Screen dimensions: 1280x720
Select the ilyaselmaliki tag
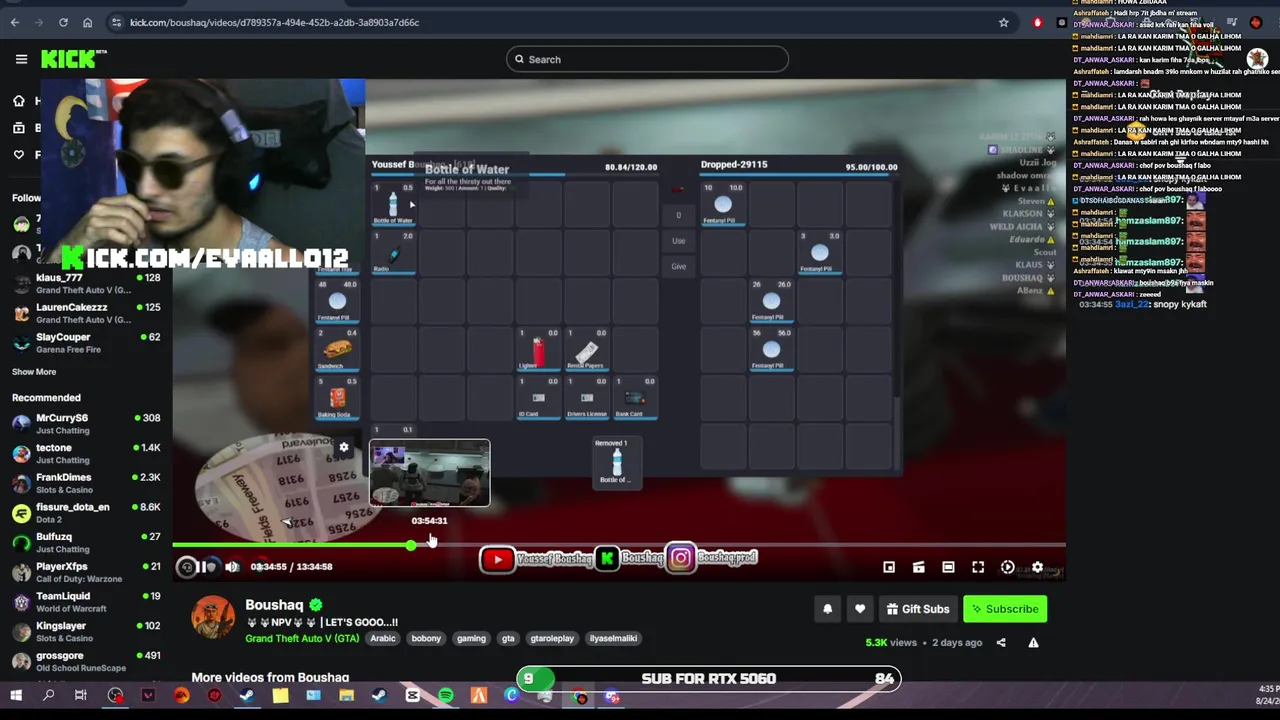pos(613,638)
